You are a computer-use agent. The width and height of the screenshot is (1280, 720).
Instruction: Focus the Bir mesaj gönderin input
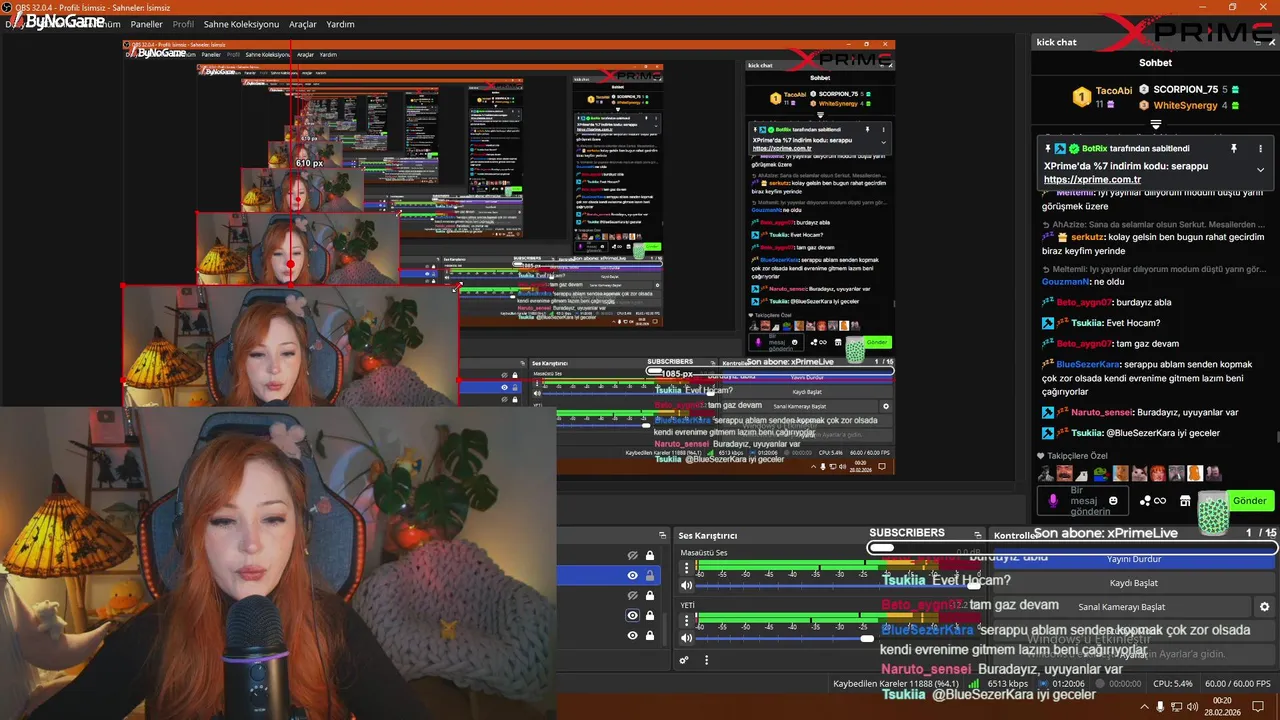(x=1084, y=500)
